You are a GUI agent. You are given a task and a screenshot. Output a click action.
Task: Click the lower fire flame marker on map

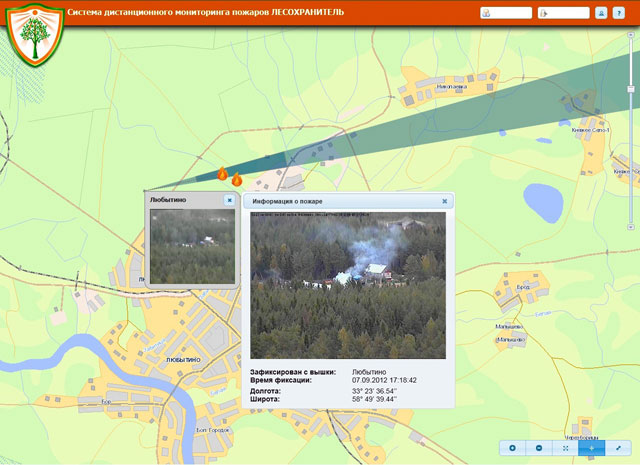(x=237, y=179)
